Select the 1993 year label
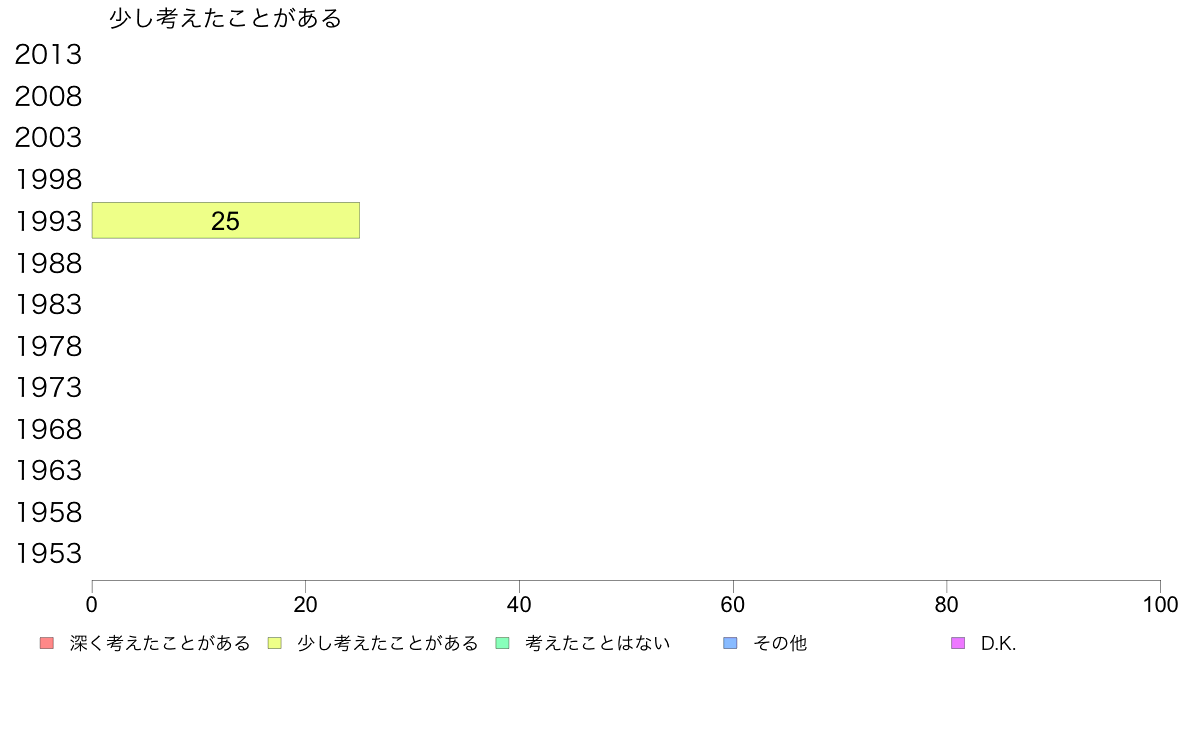 (48, 221)
